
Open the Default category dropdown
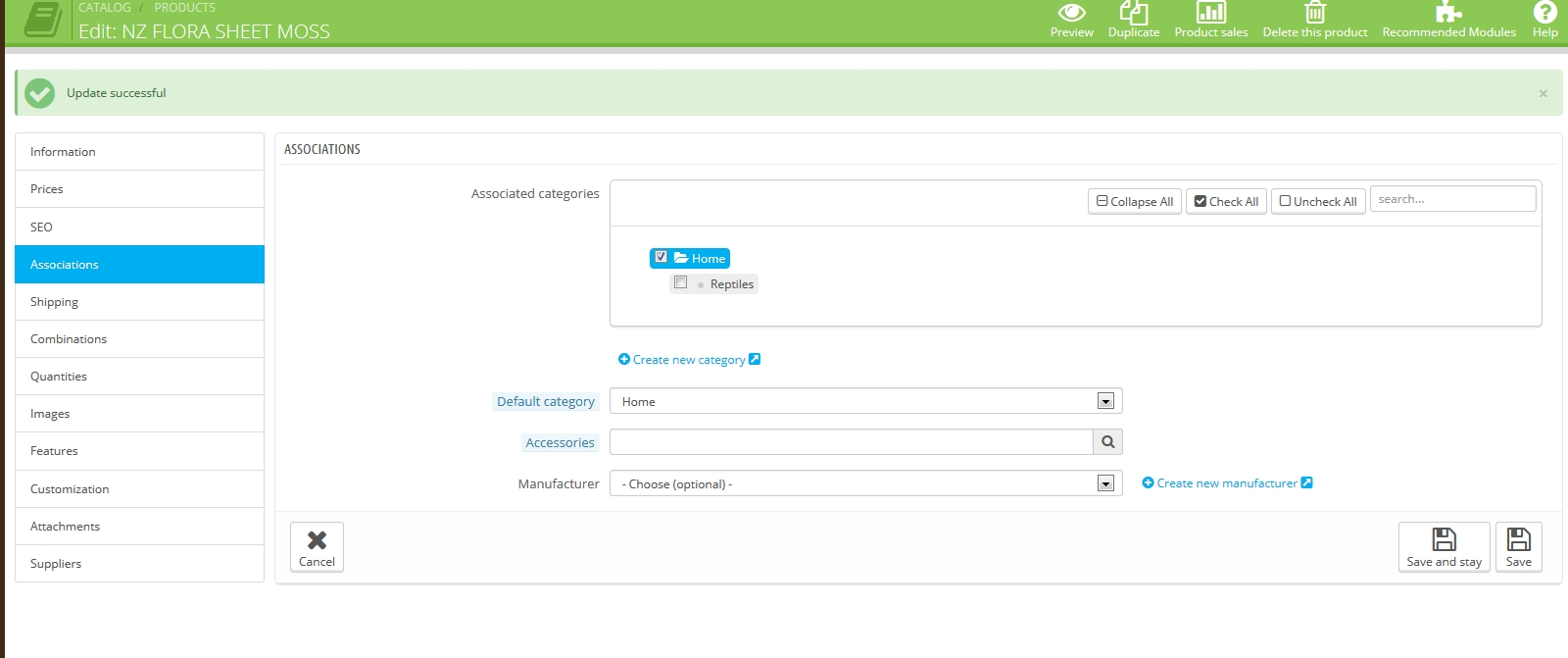pyautogui.click(x=866, y=401)
